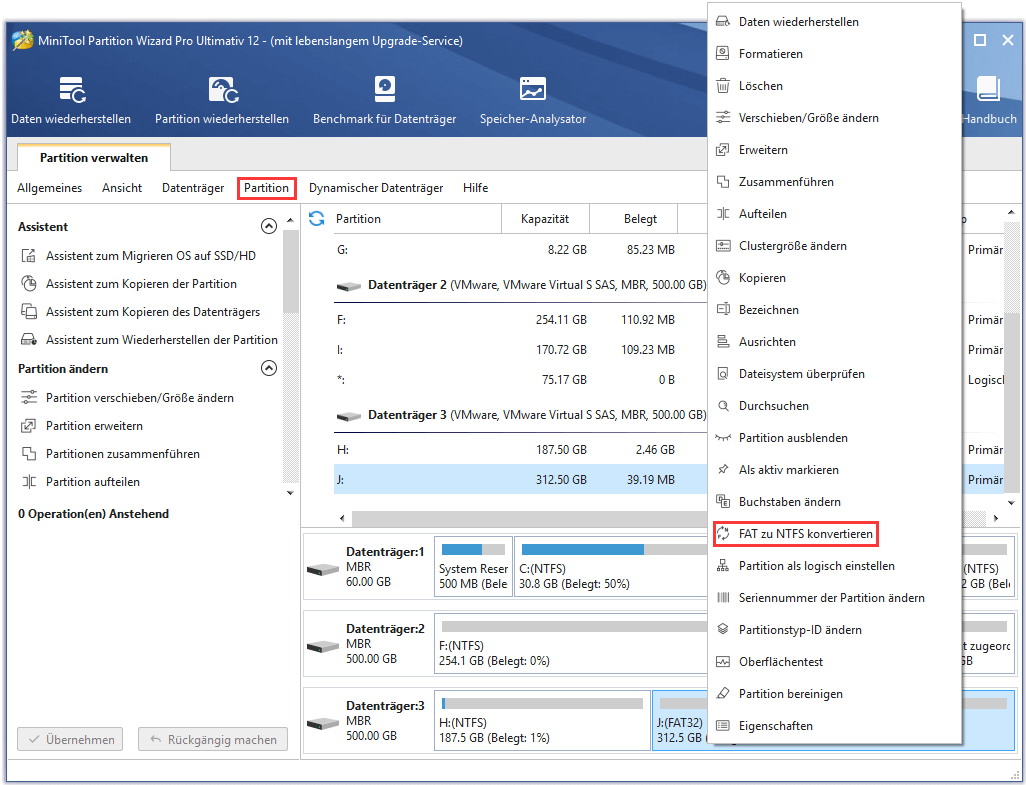Launch Benchmark für Datenträger icon

[385, 89]
